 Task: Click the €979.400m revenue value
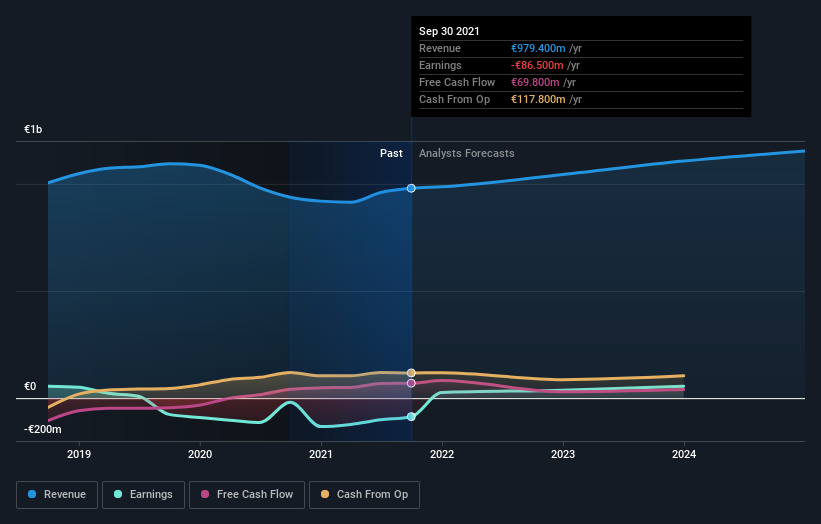pos(538,48)
